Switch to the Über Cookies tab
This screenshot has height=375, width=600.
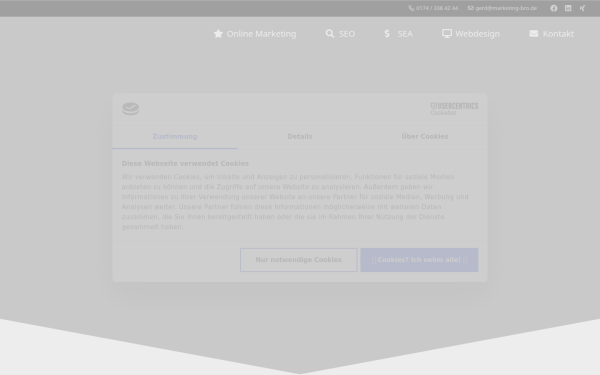(x=425, y=137)
